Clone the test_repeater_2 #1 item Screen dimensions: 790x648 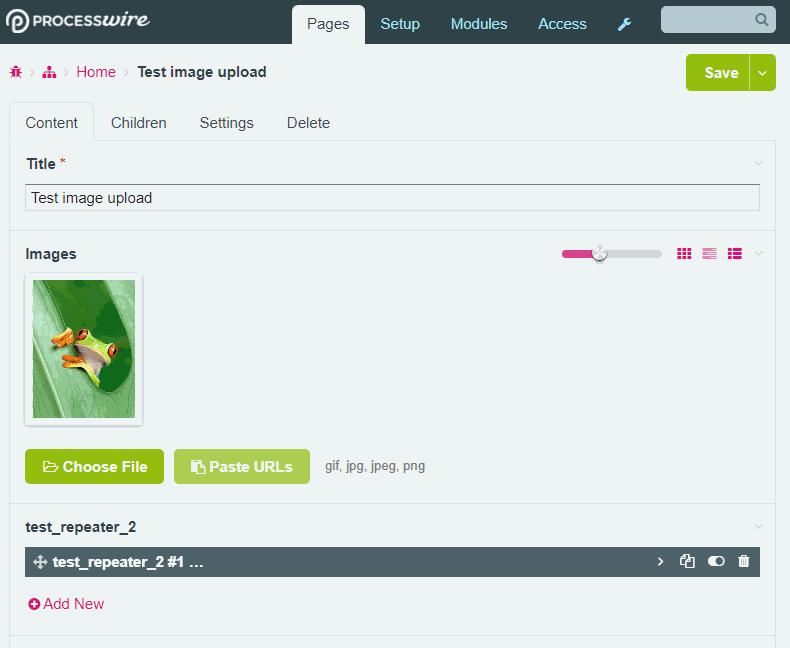point(687,561)
